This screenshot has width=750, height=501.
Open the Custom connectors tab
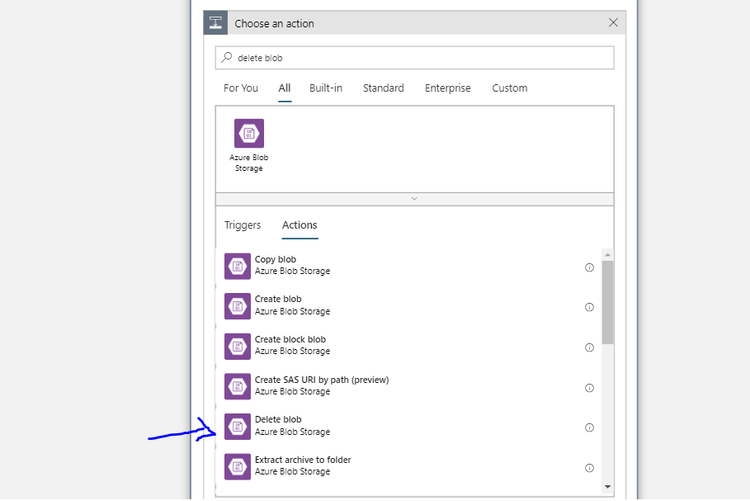[x=509, y=88]
